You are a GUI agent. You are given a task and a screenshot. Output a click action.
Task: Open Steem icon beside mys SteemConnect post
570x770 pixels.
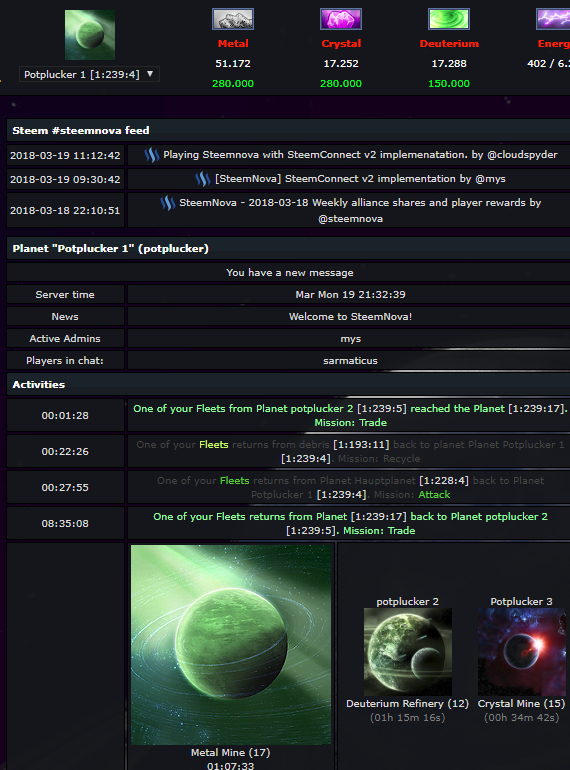[x=203, y=179]
